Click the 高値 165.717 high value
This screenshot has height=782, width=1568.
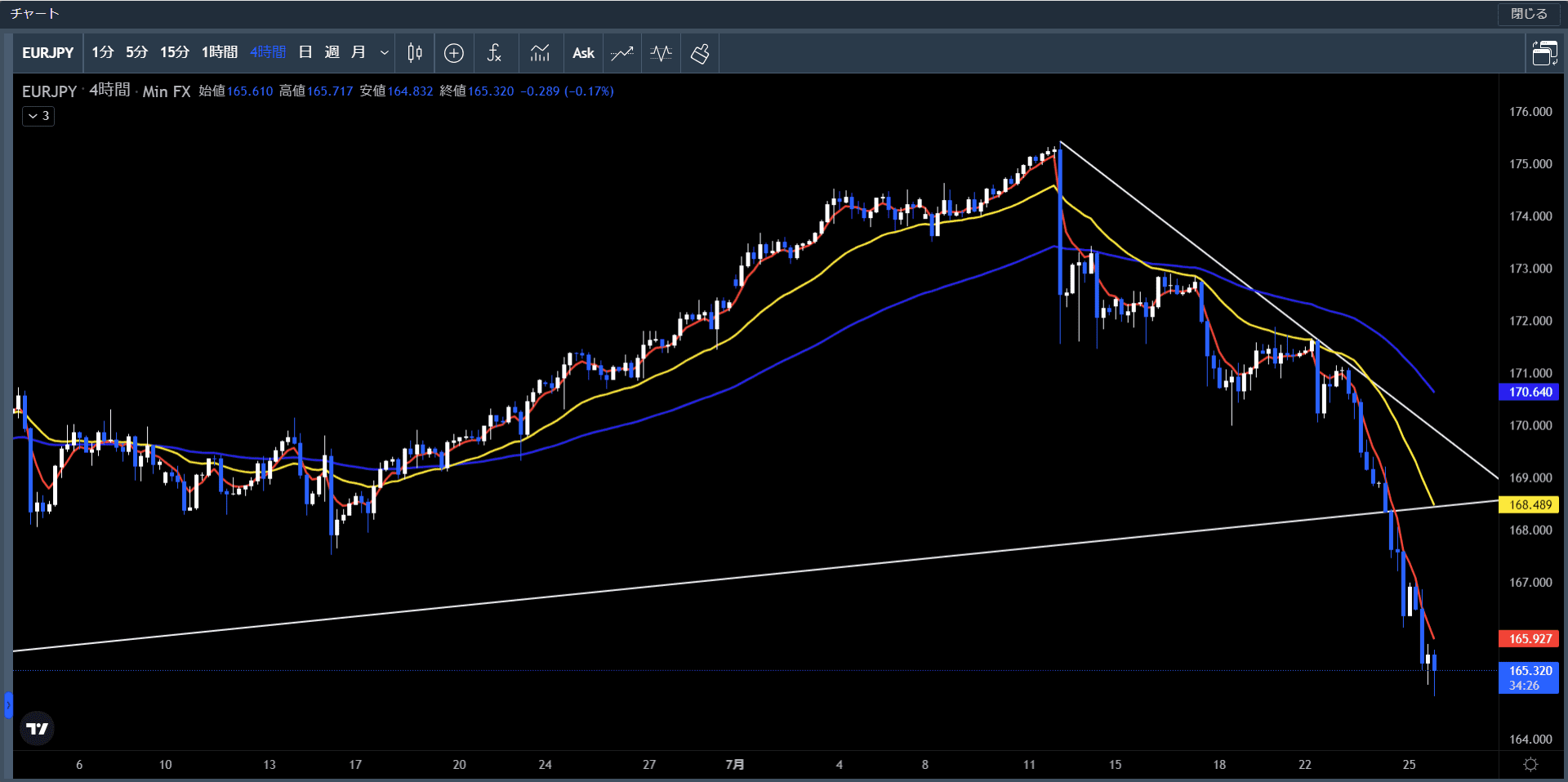(x=316, y=91)
